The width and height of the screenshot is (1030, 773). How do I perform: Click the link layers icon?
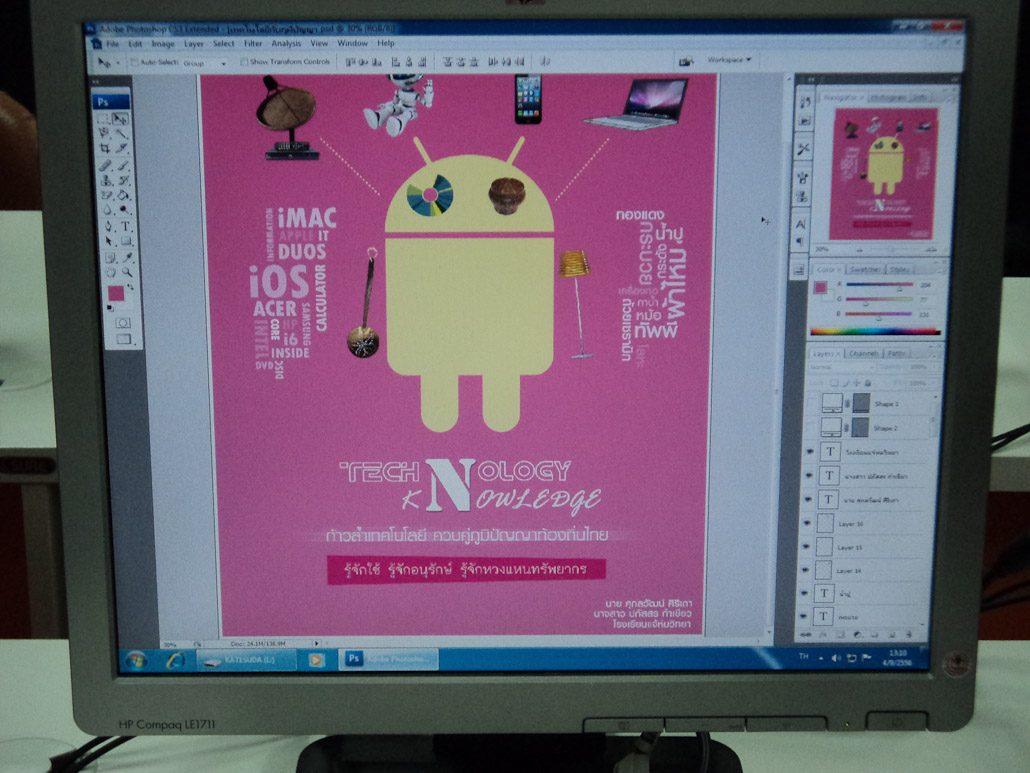click(806, 635)
